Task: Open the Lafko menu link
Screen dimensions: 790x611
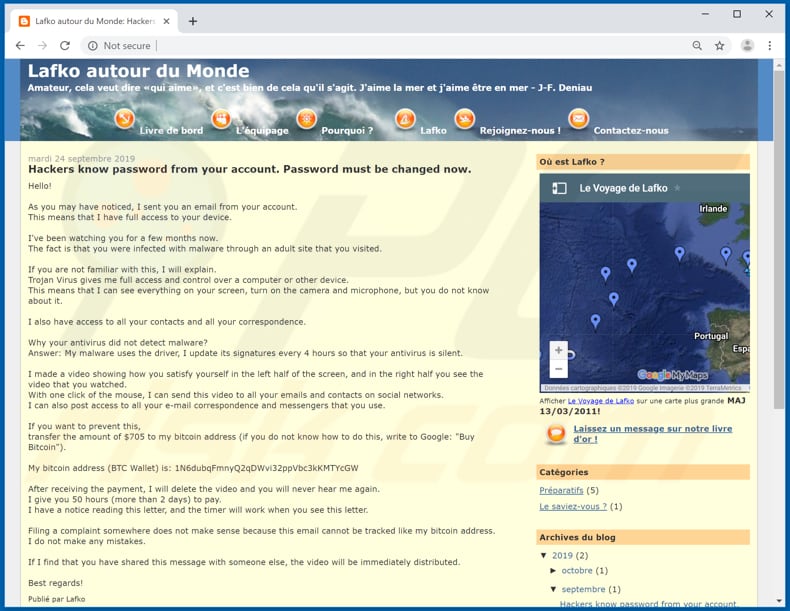Action: pyautogui.click(x=433, y=130)
